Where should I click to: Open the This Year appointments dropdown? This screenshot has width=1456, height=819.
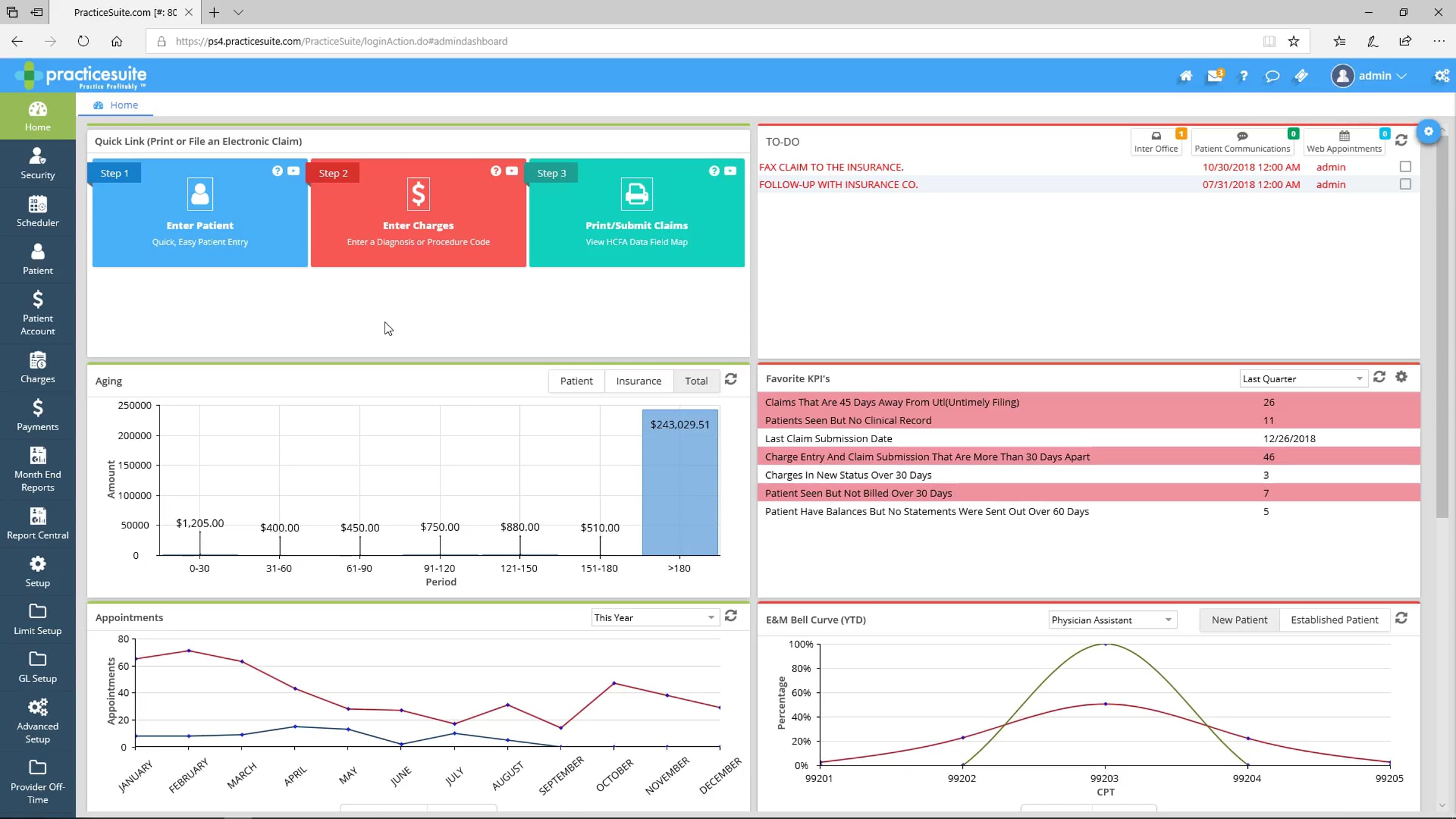(655, 618)
